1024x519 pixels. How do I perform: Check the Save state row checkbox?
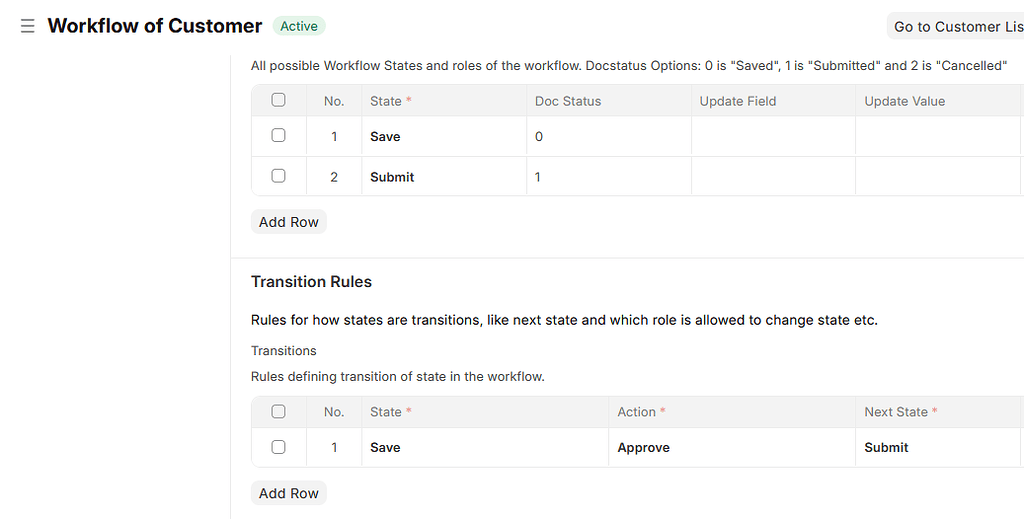(278, 135)
